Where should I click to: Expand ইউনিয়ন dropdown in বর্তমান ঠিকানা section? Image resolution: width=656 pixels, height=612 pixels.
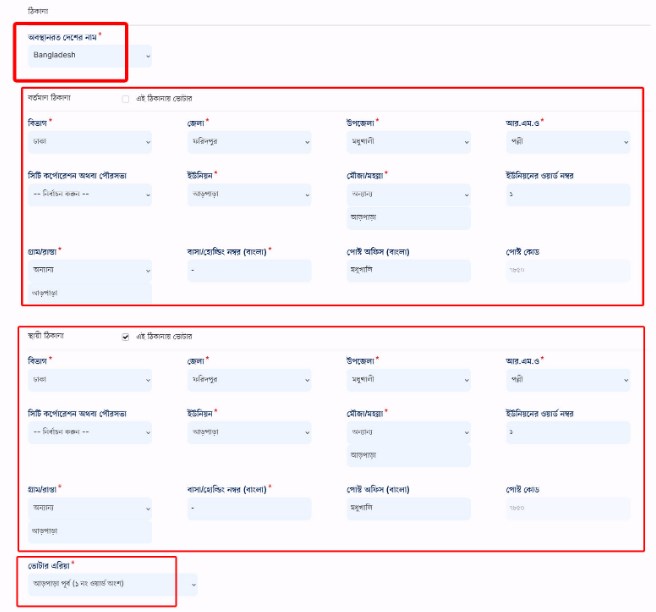249,194
